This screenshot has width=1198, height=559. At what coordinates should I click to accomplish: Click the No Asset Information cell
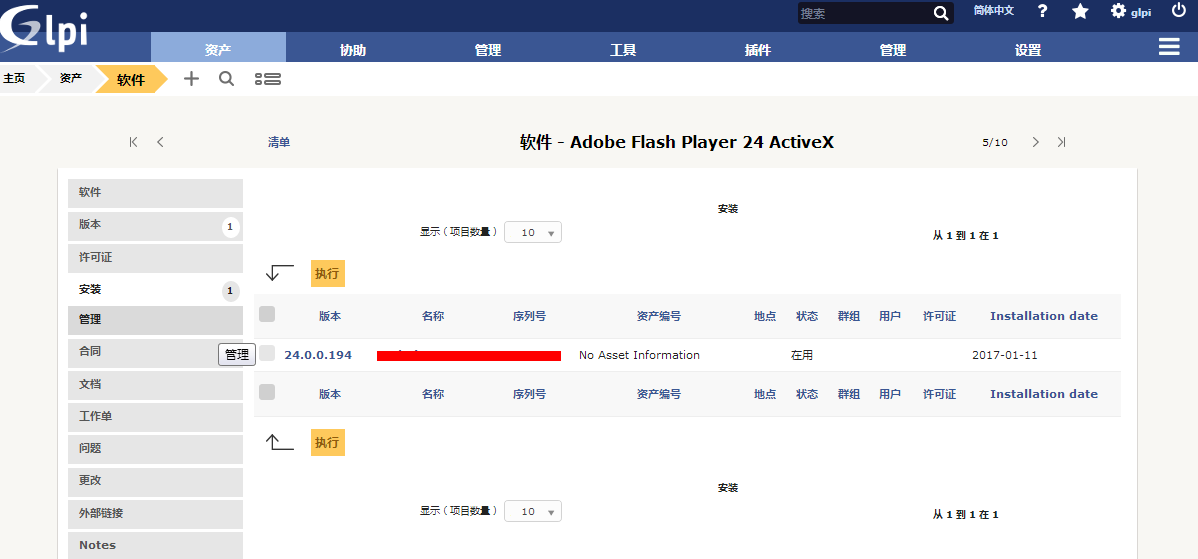tap(639, 355)
